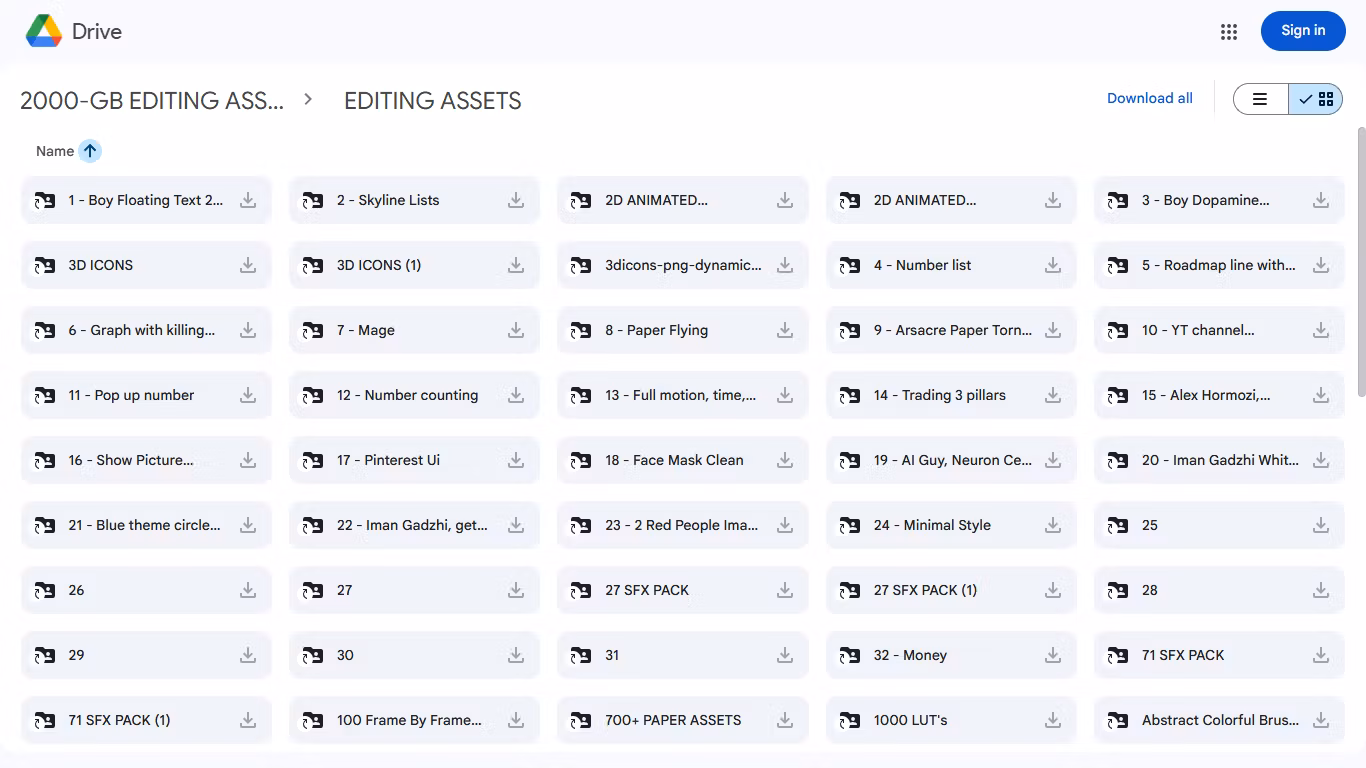Reverse sort direction with the arrow
The width and height of the screenshot is (1366, 768).
90,151
